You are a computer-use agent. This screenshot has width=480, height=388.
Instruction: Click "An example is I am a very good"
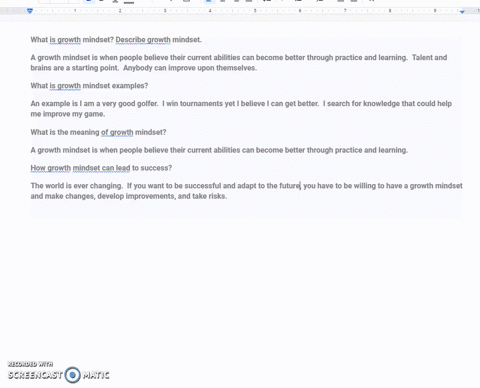coord(83,104)
